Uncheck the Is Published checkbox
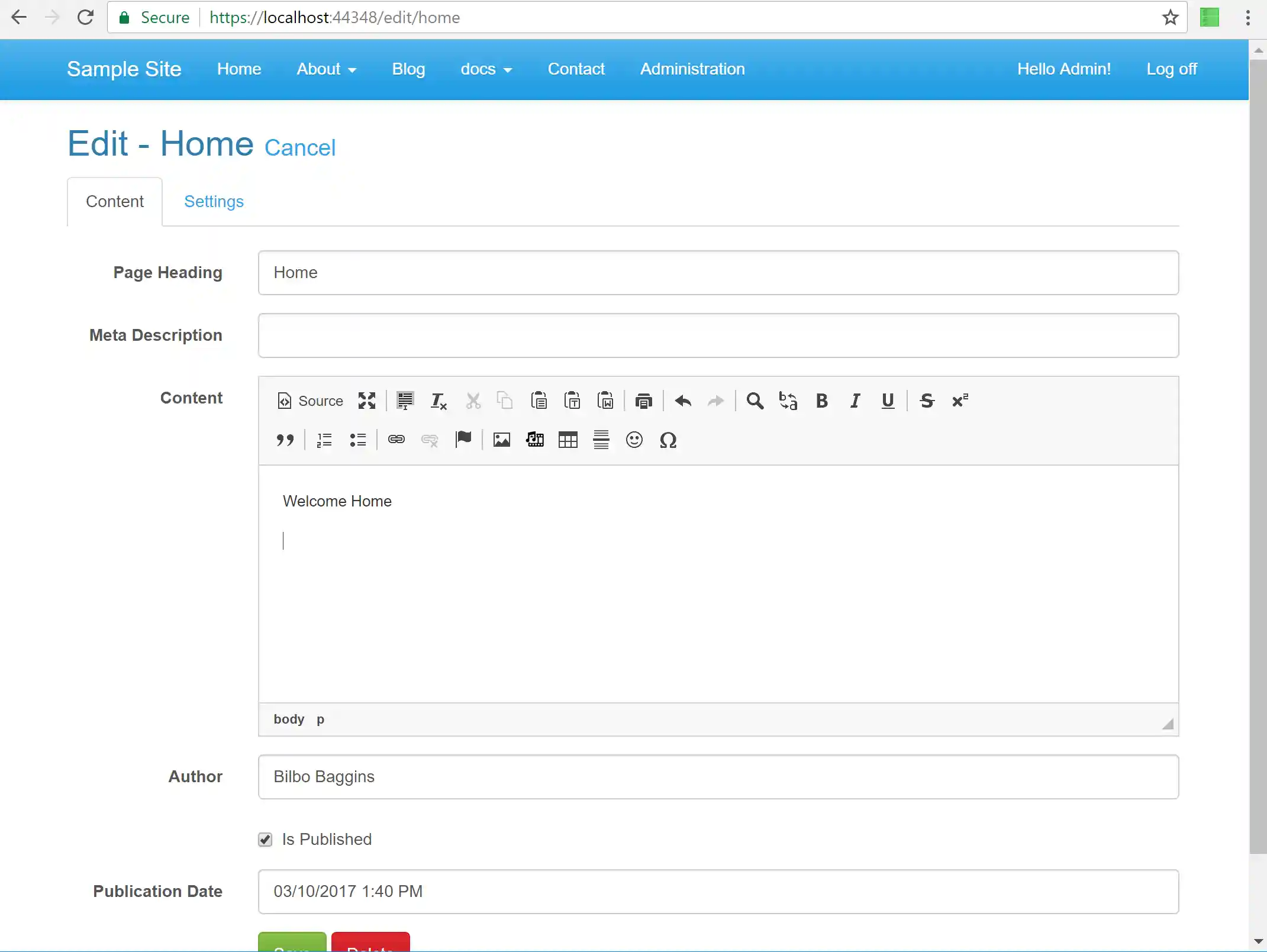This screenshot has height=952, width=1267. (x=265, y=840)
